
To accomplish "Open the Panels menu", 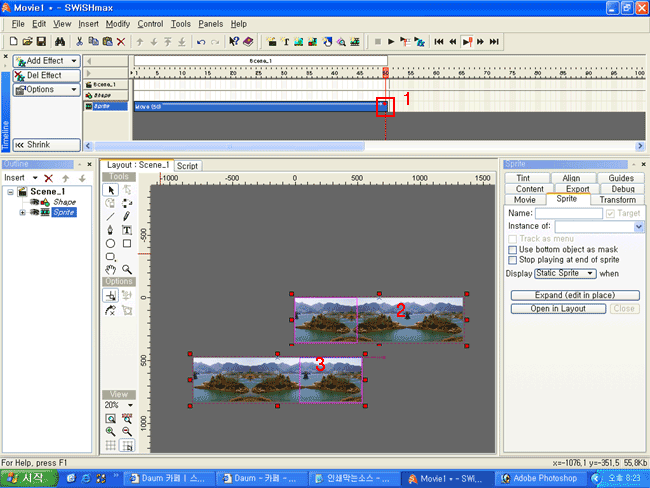I will pos(211,24).
